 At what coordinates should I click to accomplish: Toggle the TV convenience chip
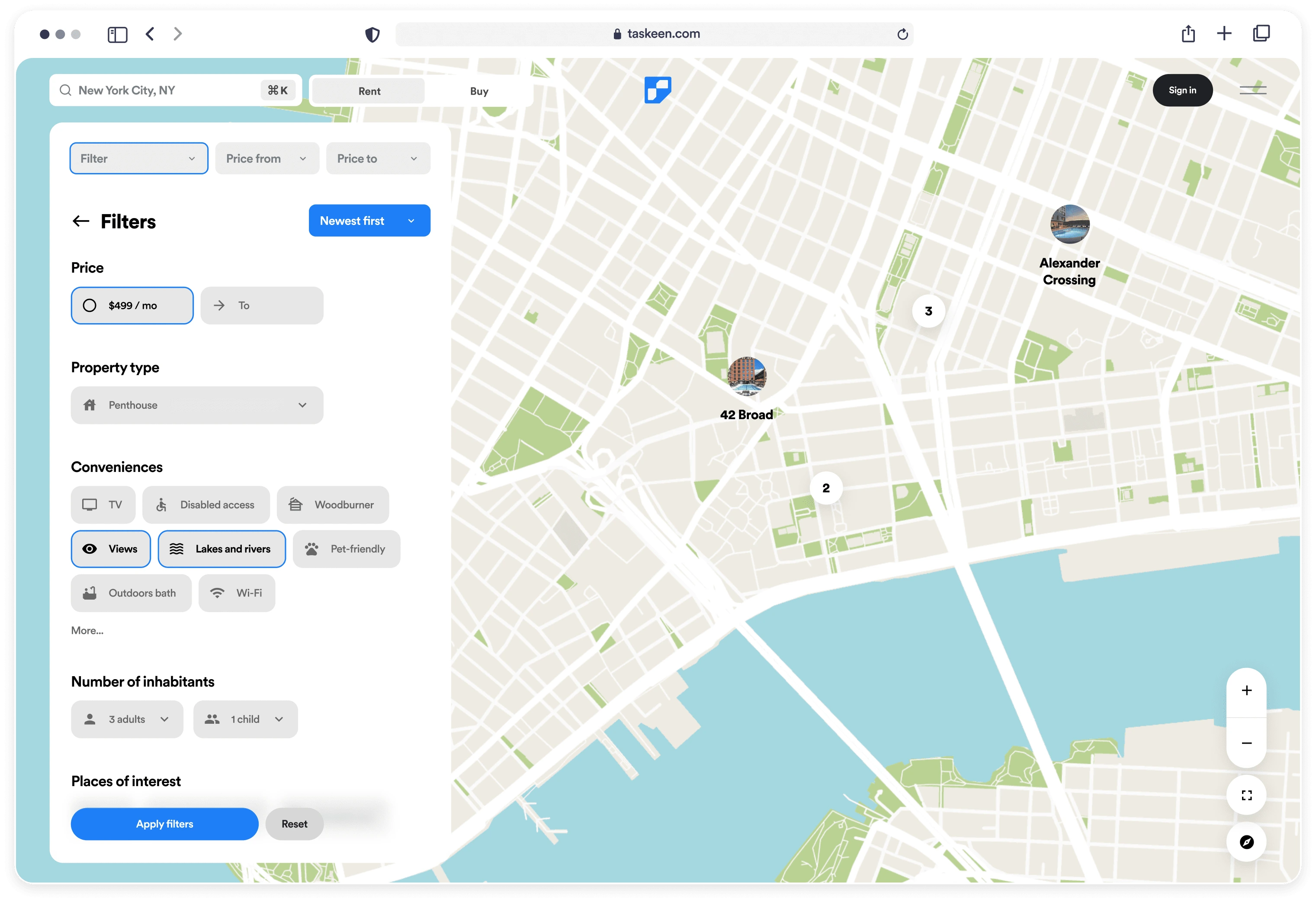point(103,504)
